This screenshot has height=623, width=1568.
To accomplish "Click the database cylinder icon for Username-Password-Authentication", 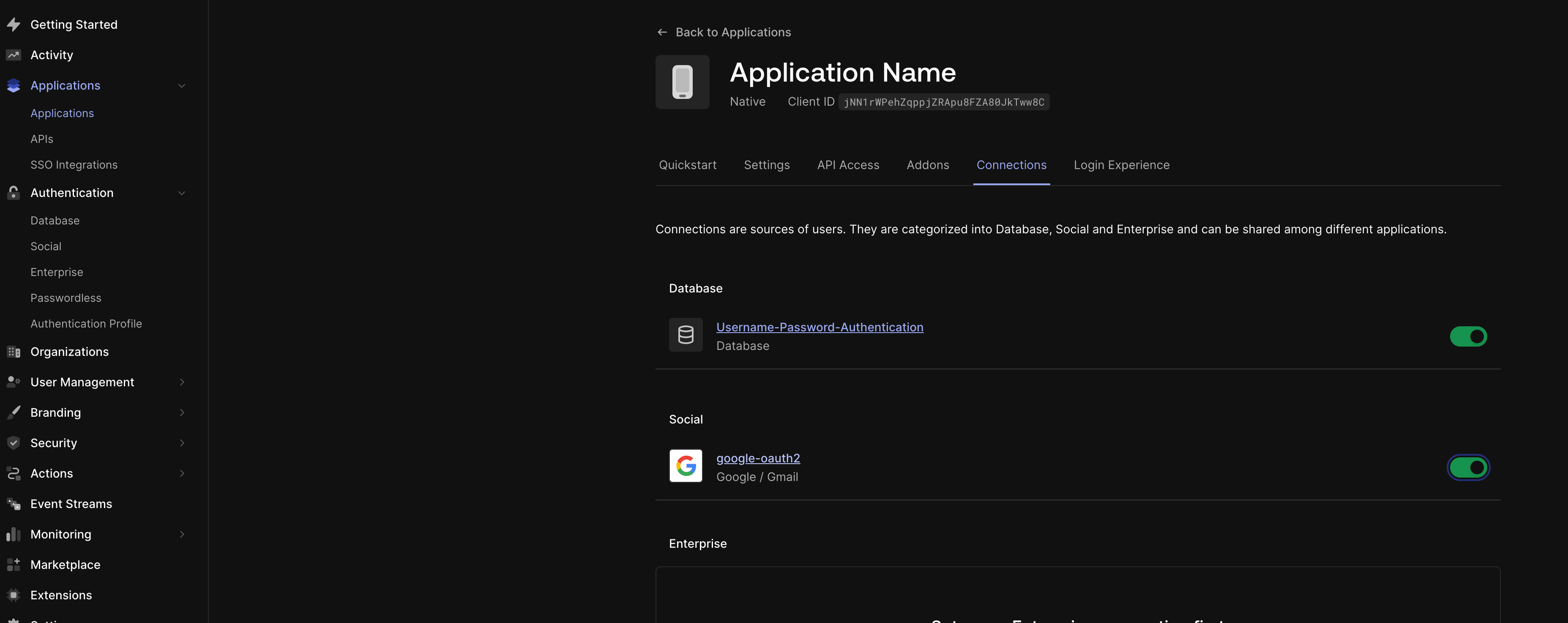I will [x=686, y=335].
